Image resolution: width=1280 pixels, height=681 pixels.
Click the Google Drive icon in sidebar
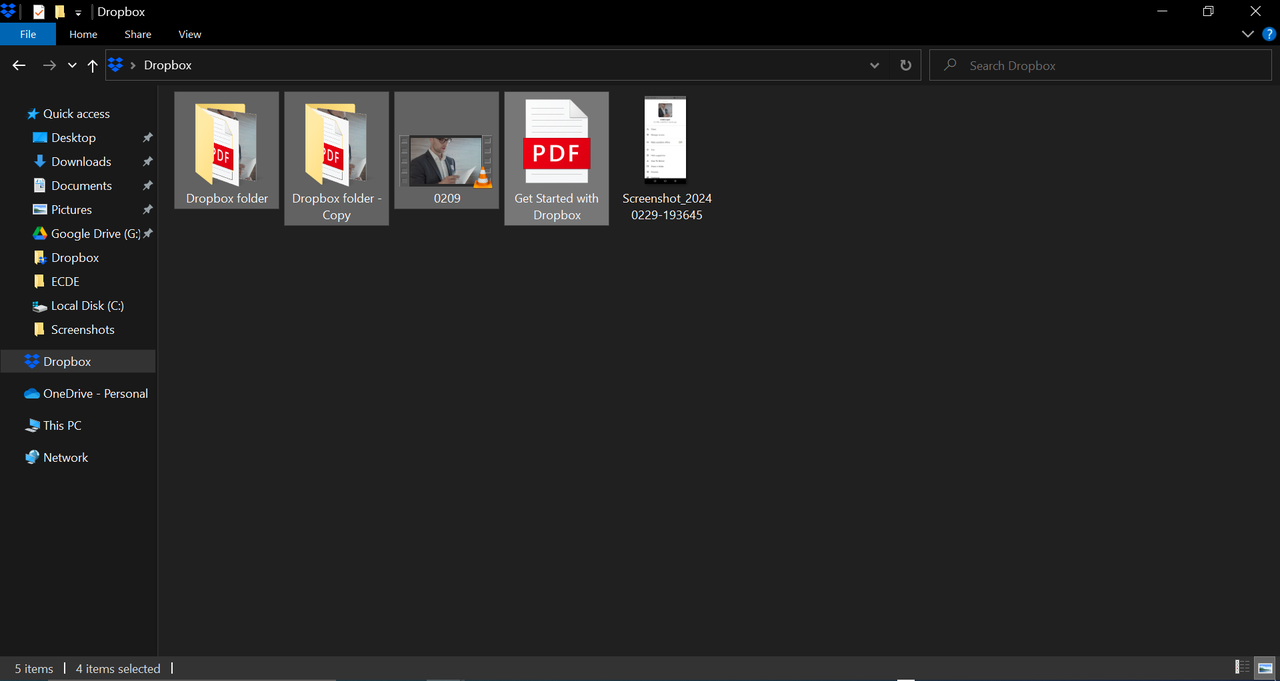[x=40, y=234]
